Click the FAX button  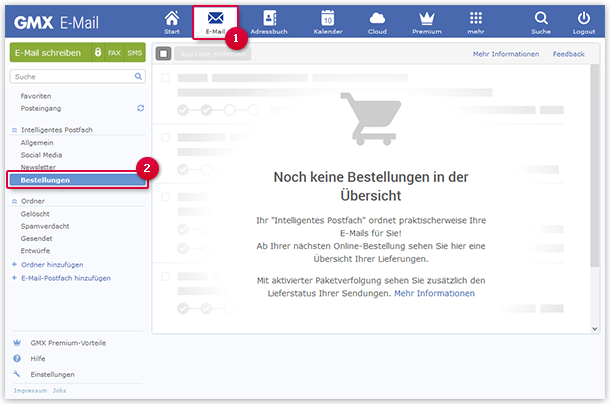pos(114,53)
